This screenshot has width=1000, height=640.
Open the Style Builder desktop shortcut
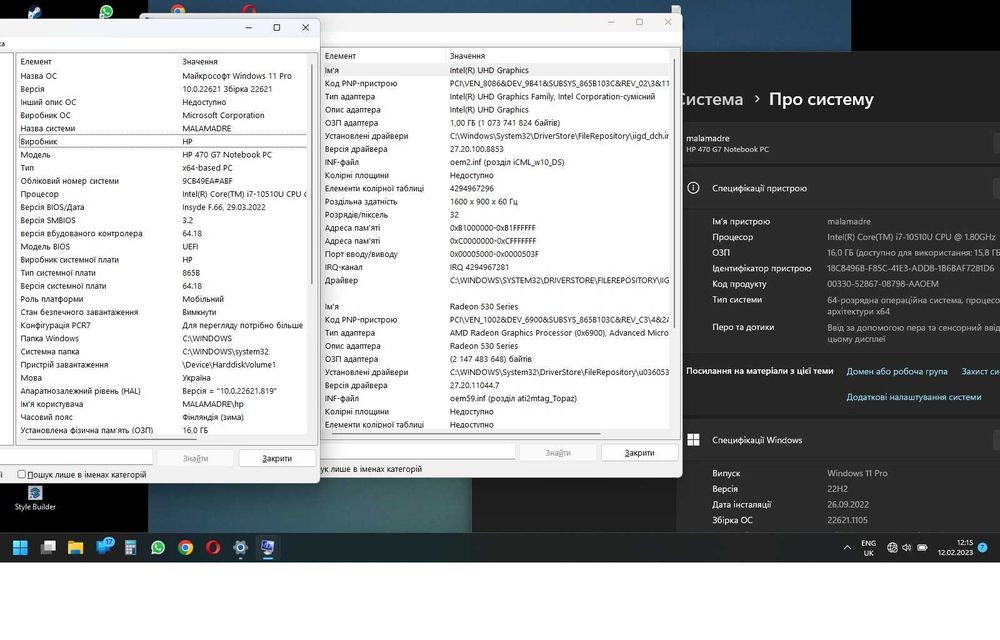35,498
